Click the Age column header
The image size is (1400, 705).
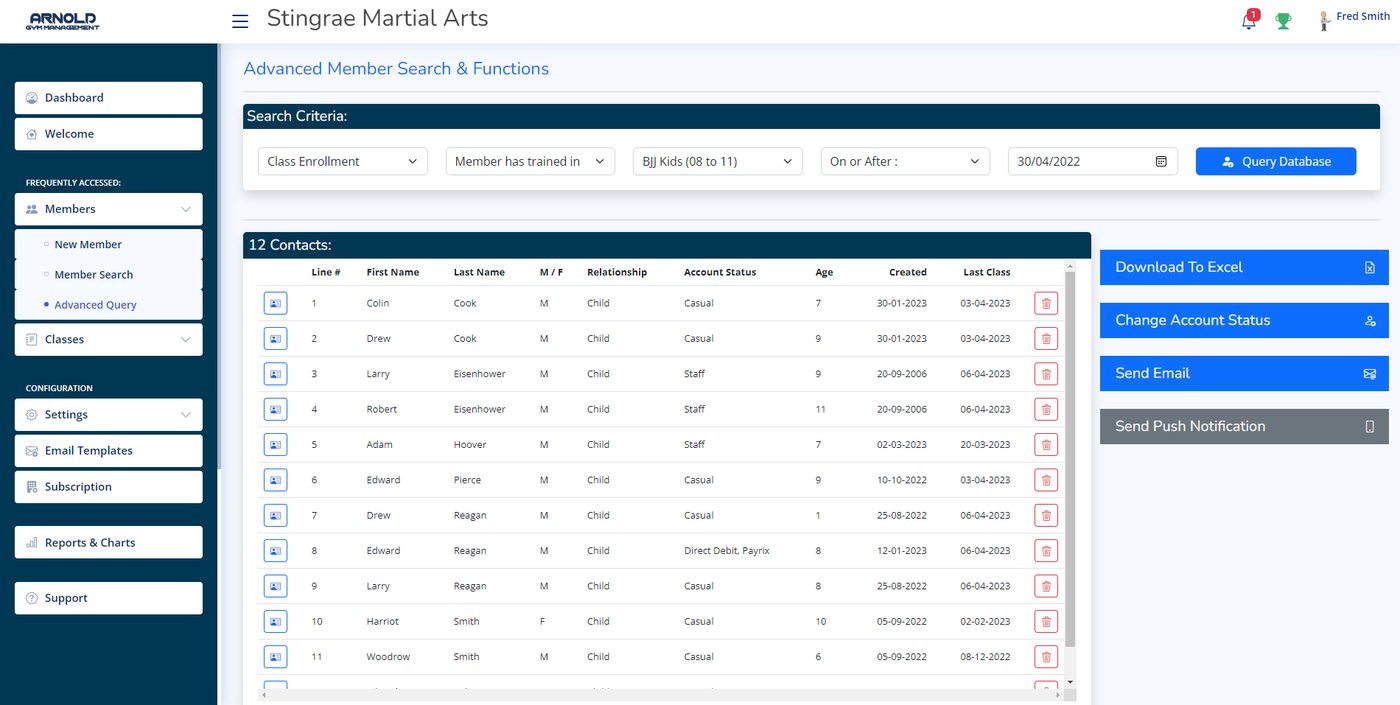[824, 272]
